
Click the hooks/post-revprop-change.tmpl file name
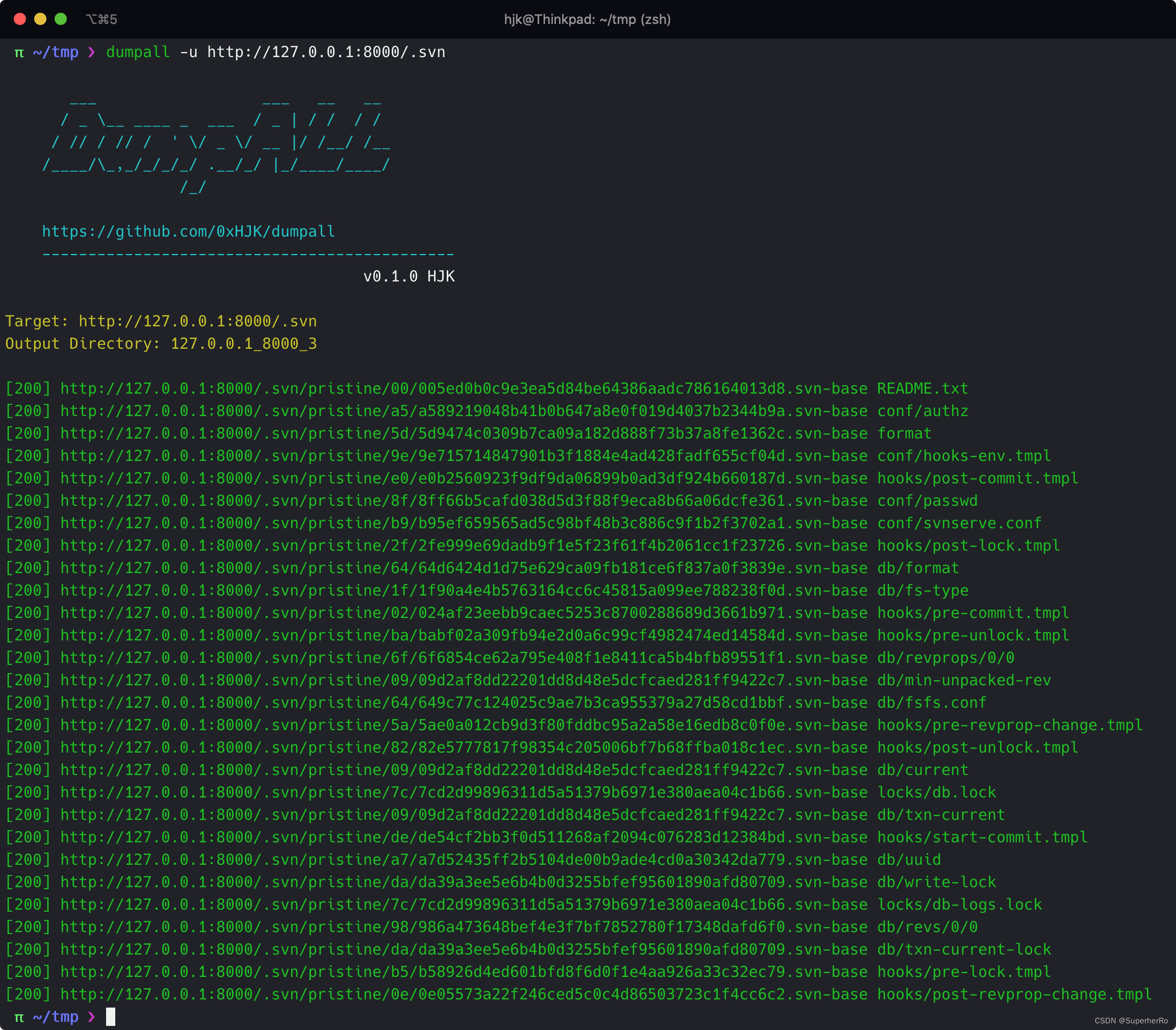coord(1014,994)
